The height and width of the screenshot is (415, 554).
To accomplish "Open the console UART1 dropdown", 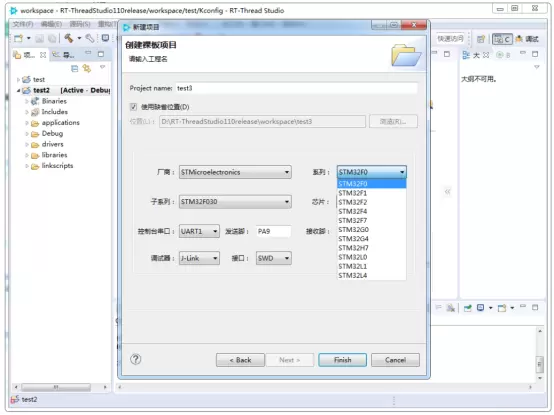I will pos(199,231).
